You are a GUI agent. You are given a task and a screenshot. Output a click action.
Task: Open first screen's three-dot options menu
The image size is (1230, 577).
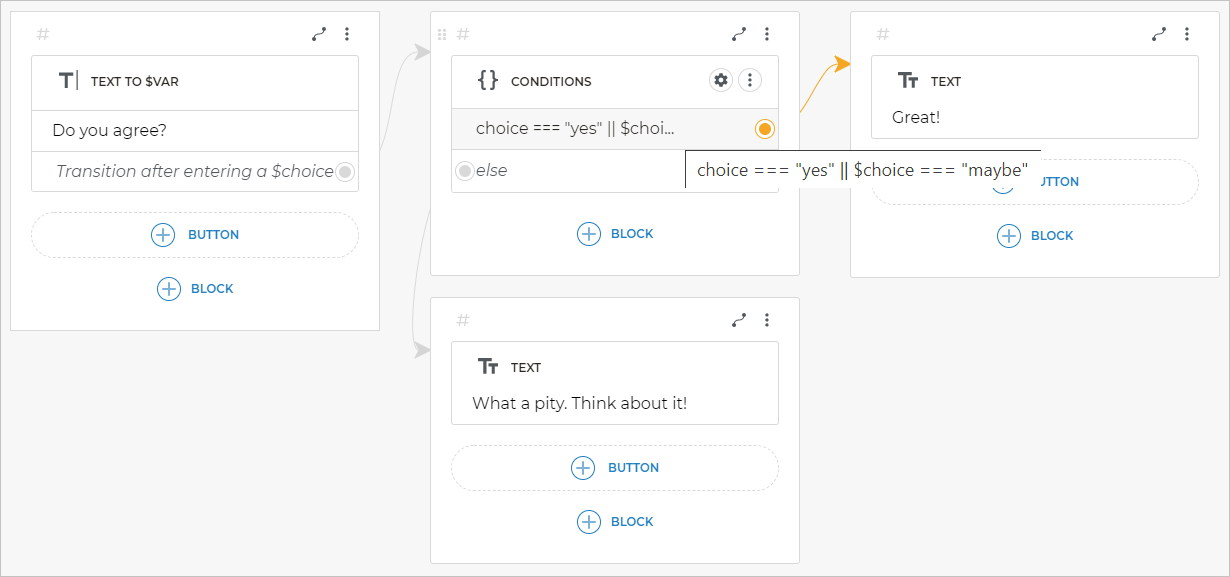pos(347,34)
